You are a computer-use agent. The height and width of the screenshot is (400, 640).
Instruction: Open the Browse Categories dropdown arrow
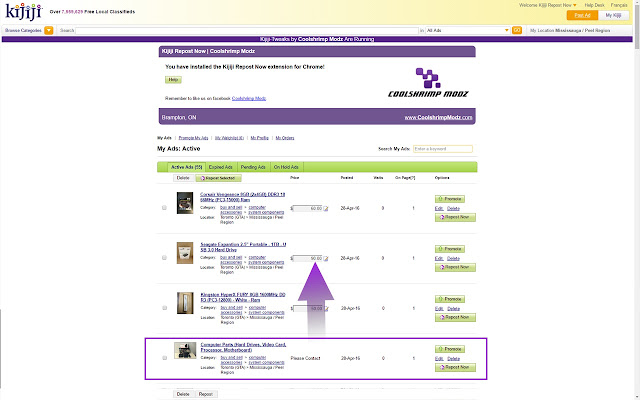[49, 30]
